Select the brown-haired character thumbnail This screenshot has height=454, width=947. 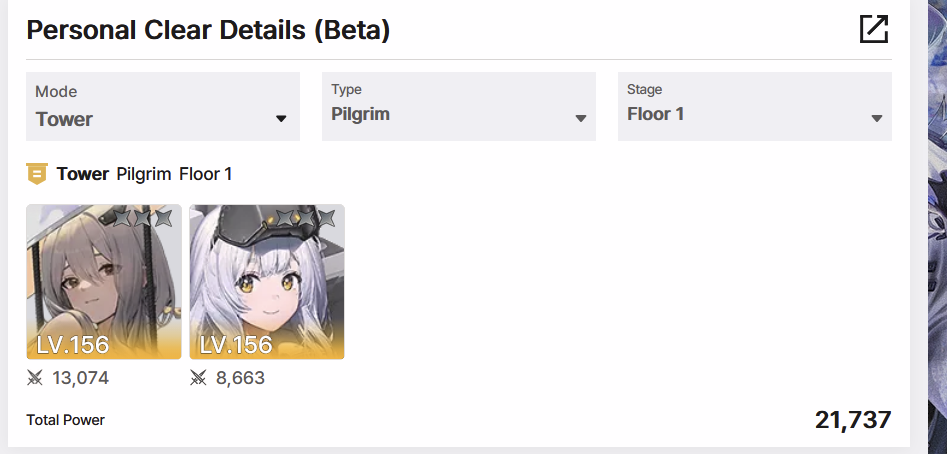(x=104, y=282)
